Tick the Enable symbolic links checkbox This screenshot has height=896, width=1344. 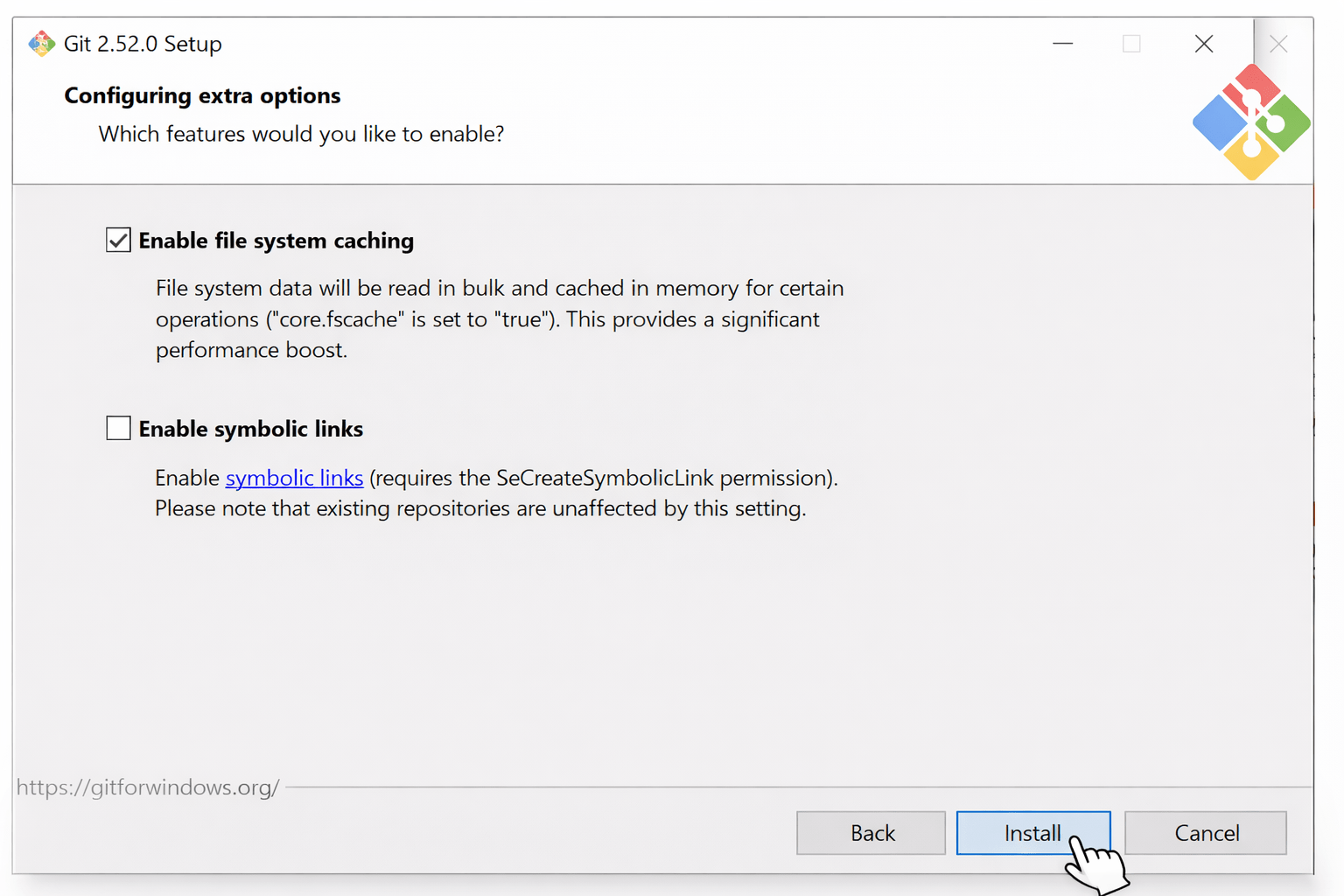pyautogui.click(x=118, y=428)
